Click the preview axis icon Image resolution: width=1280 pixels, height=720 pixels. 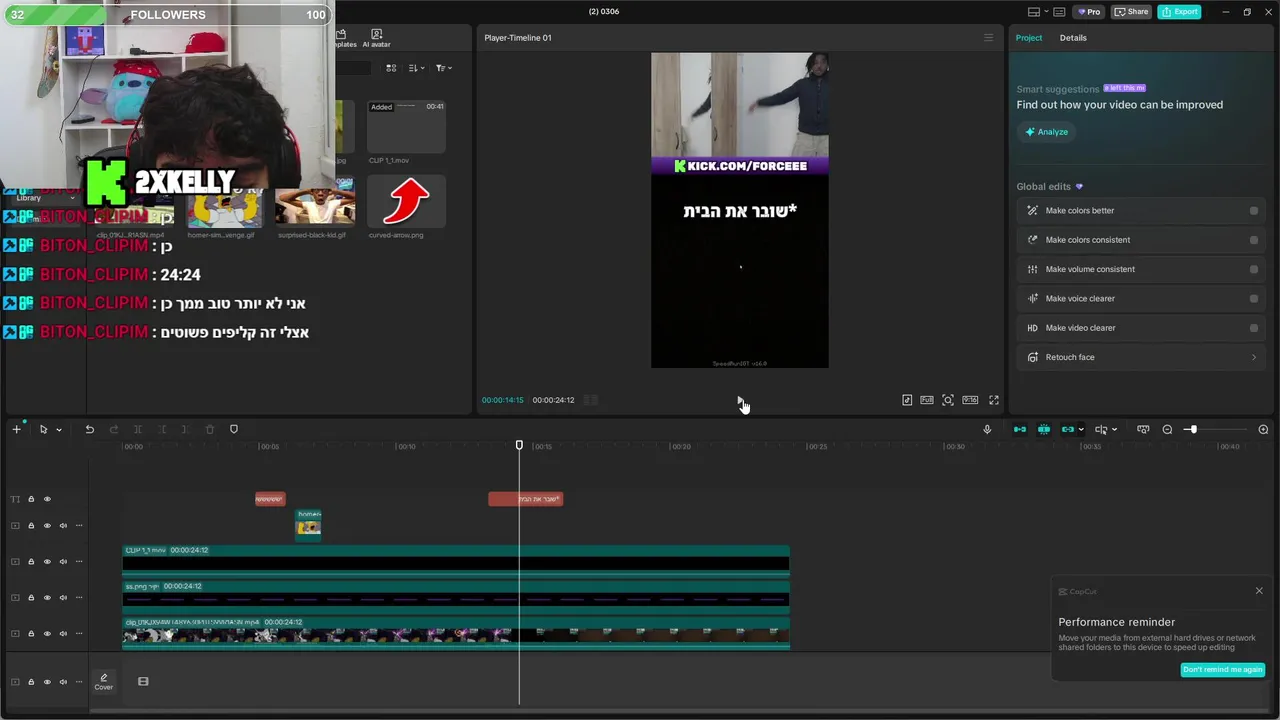click(1101, 429)
